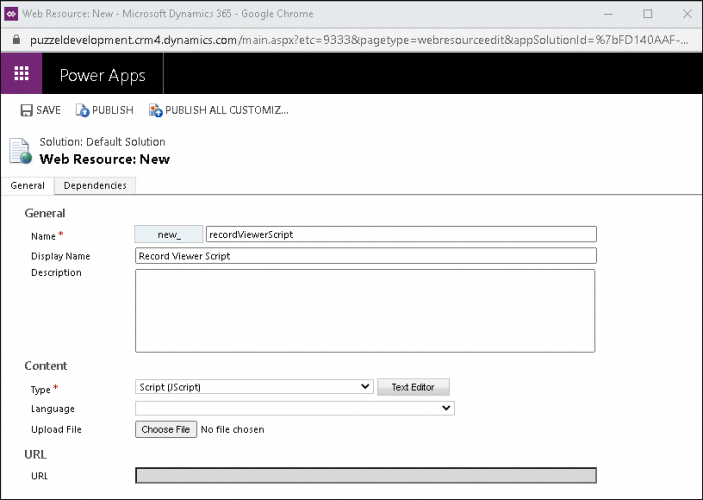Image resolution: width=703 pixels, height=500 pixels.
Task: Click the Display Name input field
Action: (365, 256)
